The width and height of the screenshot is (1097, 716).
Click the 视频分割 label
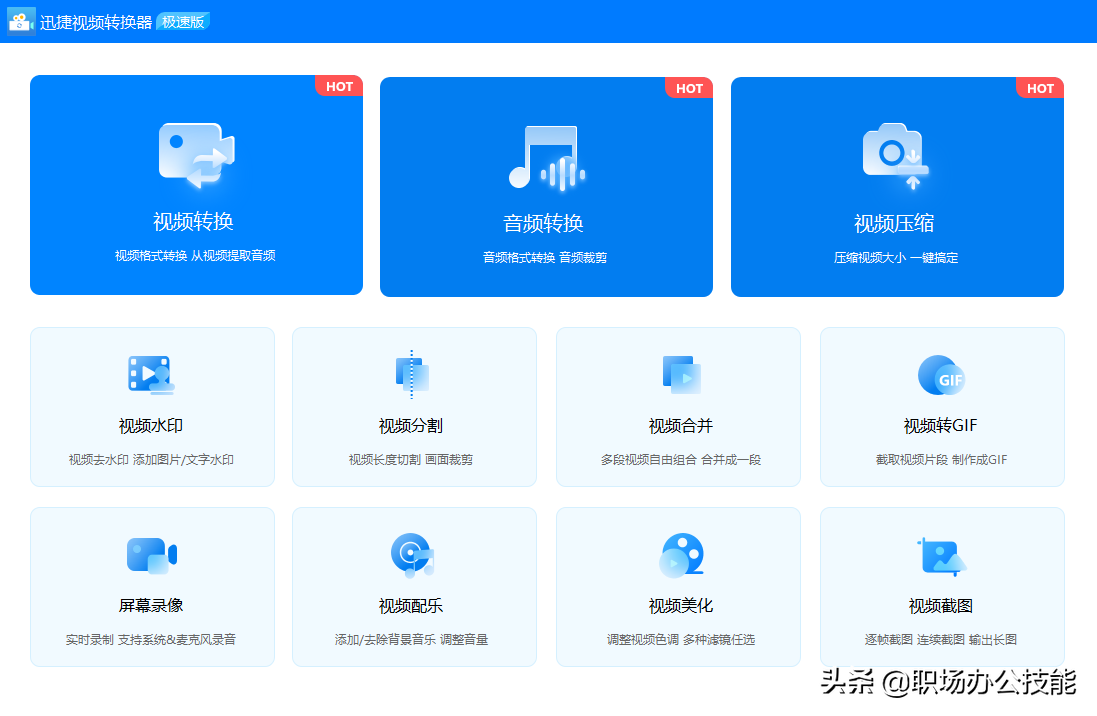(411, 426)
